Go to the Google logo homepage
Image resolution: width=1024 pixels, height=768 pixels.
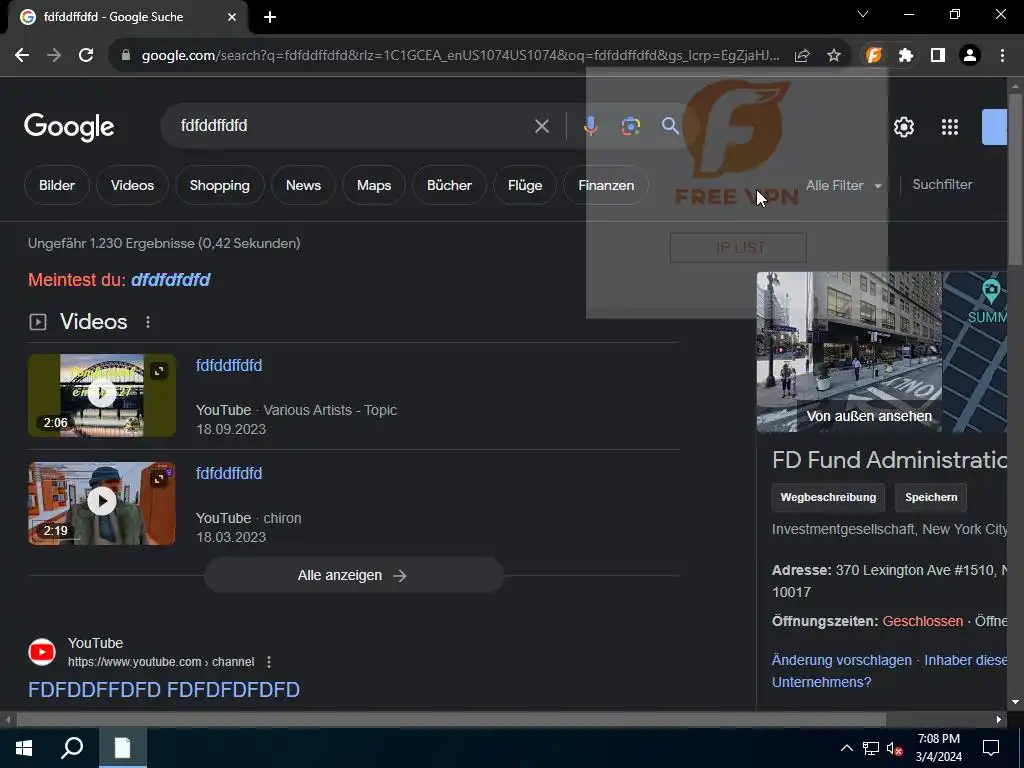coord(69,127)
